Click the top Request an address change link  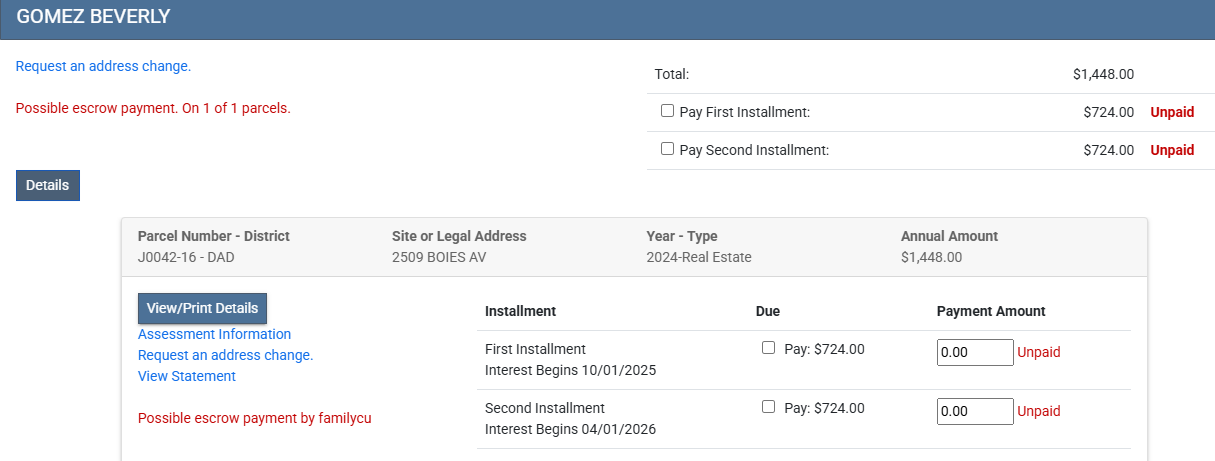click(x=103, y=66)
